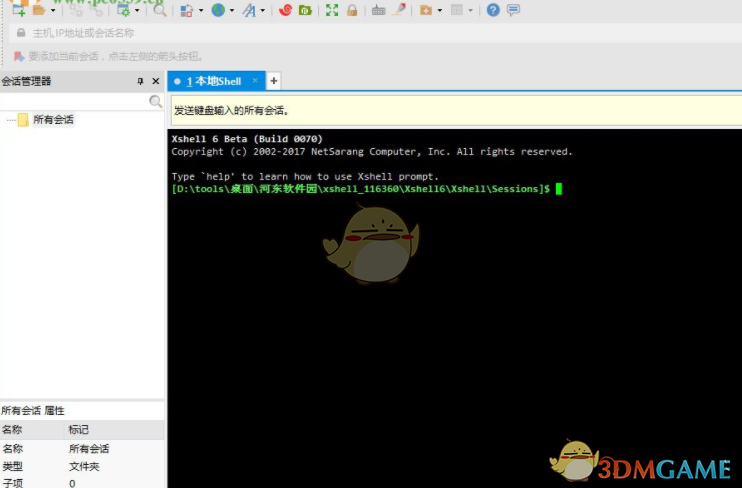This screenshot has width=742, height=488.
Task: Click the magnifier search icon in toolbar
Action: [159, 10]
